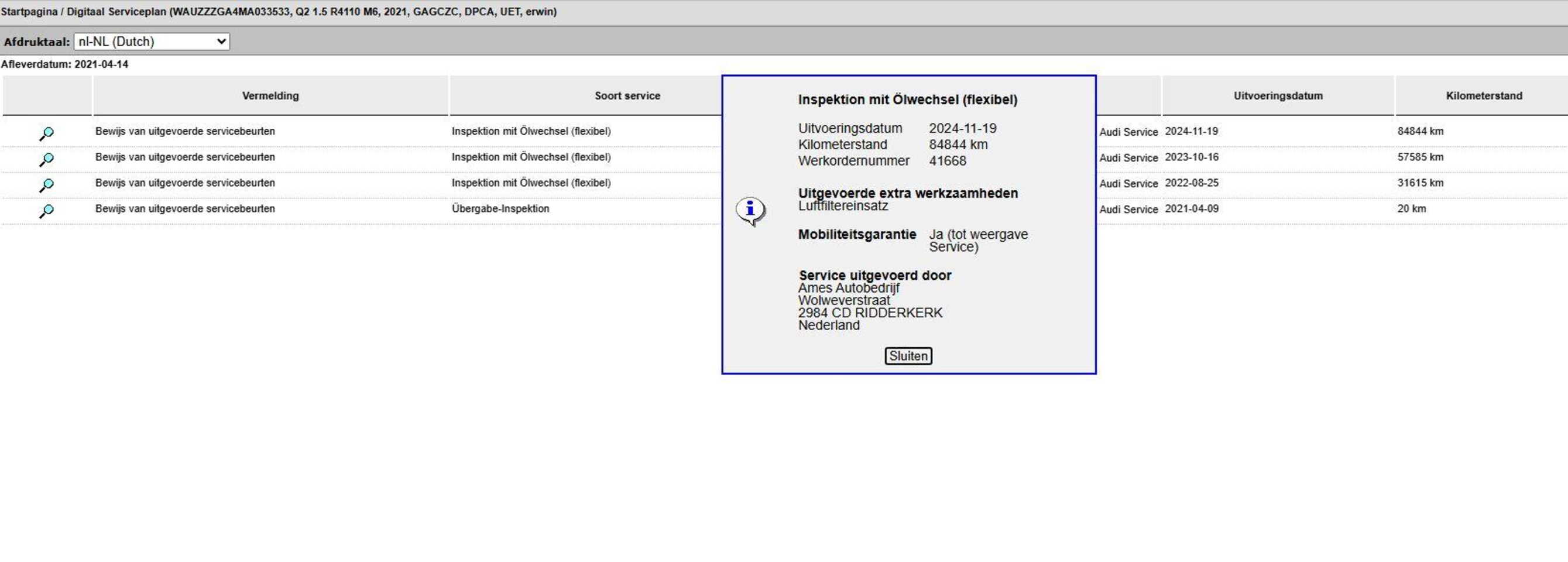
Task: Click the popup title Inspektion mit Ölwechsel
Action: (907, 100)
